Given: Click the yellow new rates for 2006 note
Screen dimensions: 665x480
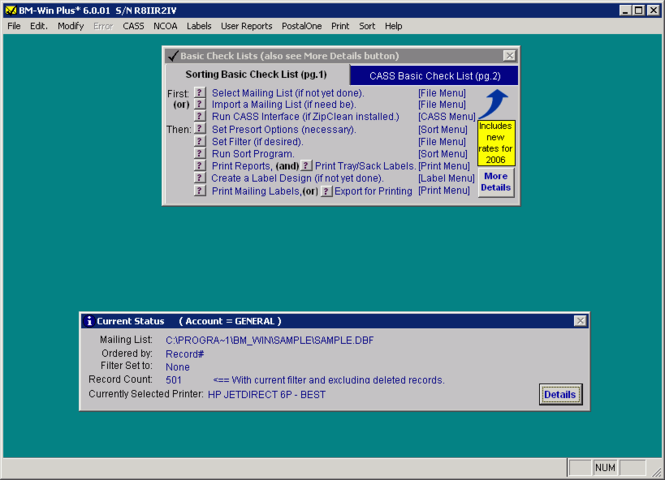Looking at the screenshot, I should [x=496, y=143].
